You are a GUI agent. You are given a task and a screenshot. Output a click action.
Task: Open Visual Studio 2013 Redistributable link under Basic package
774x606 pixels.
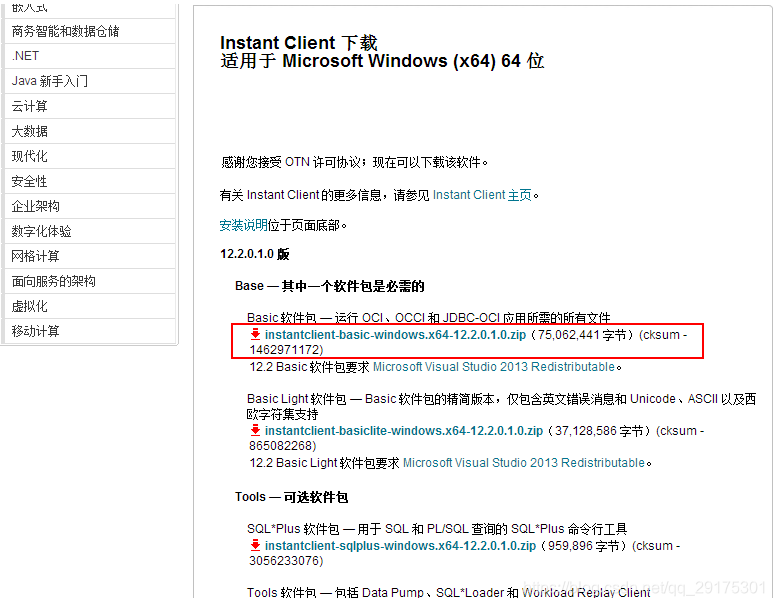pyautogui.click(x=494, y=367)
